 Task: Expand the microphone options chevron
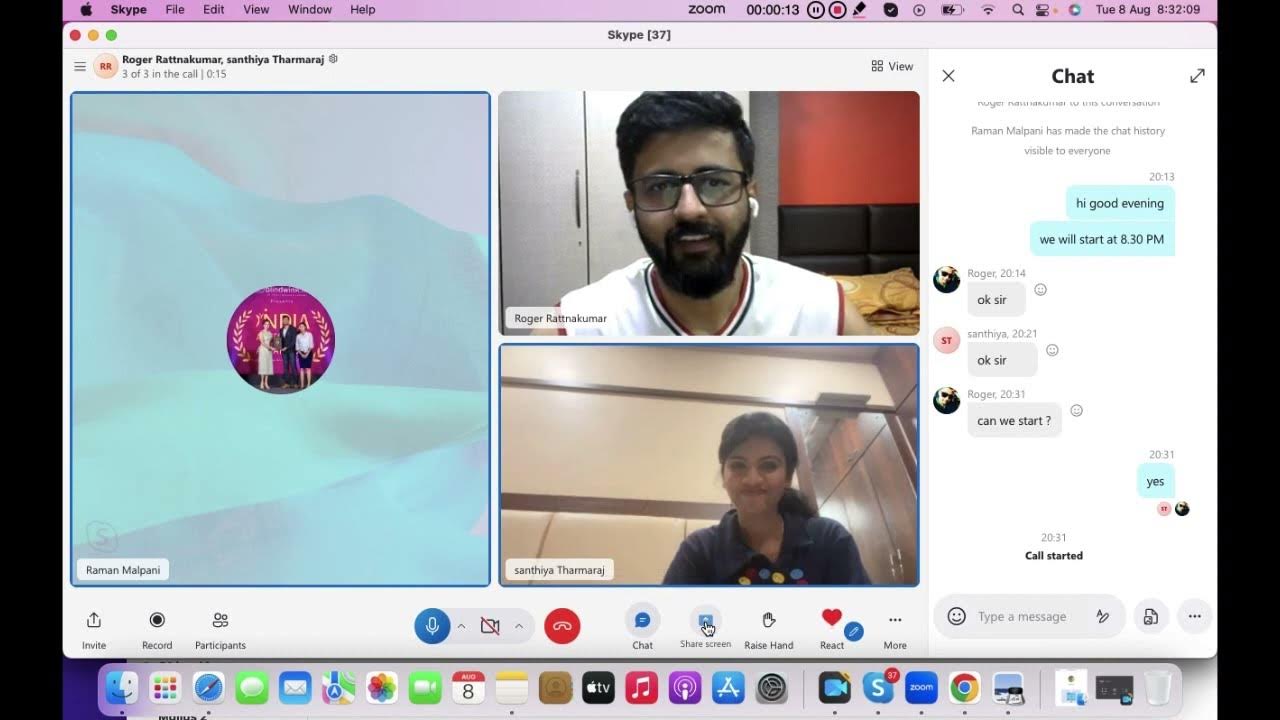click(x=461, y=626)
